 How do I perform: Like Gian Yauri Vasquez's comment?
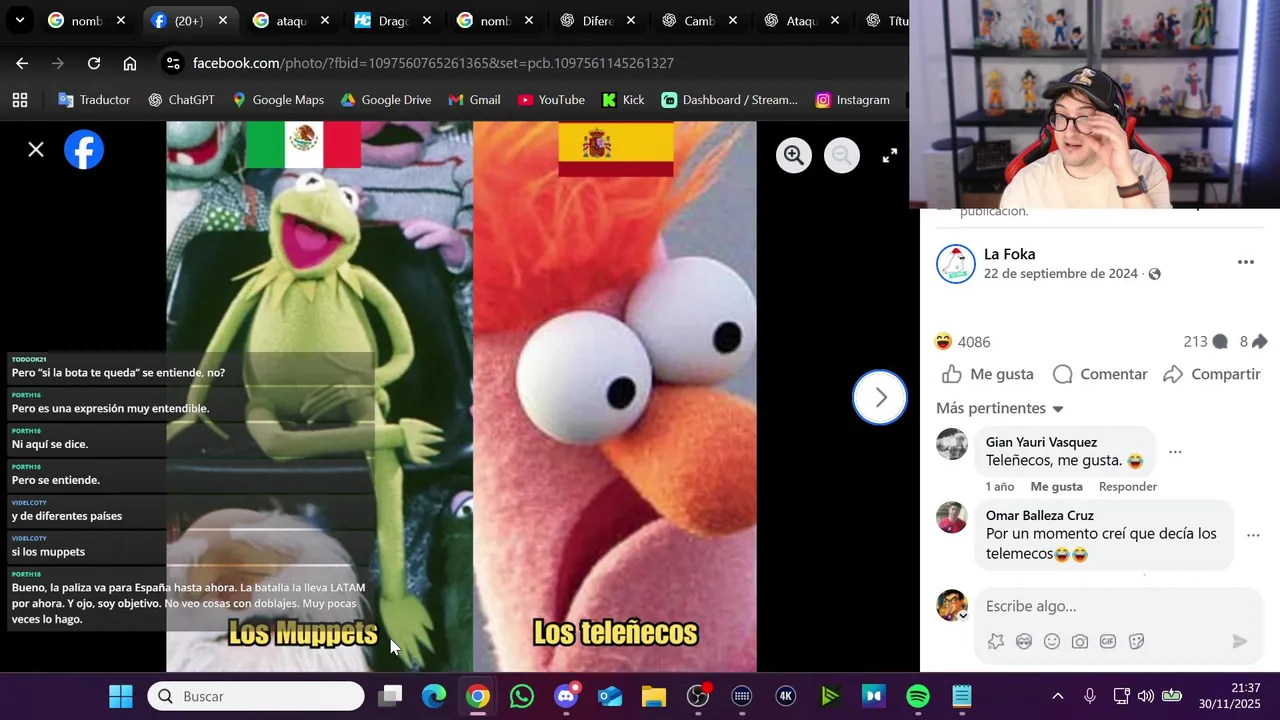[1056, 486]
